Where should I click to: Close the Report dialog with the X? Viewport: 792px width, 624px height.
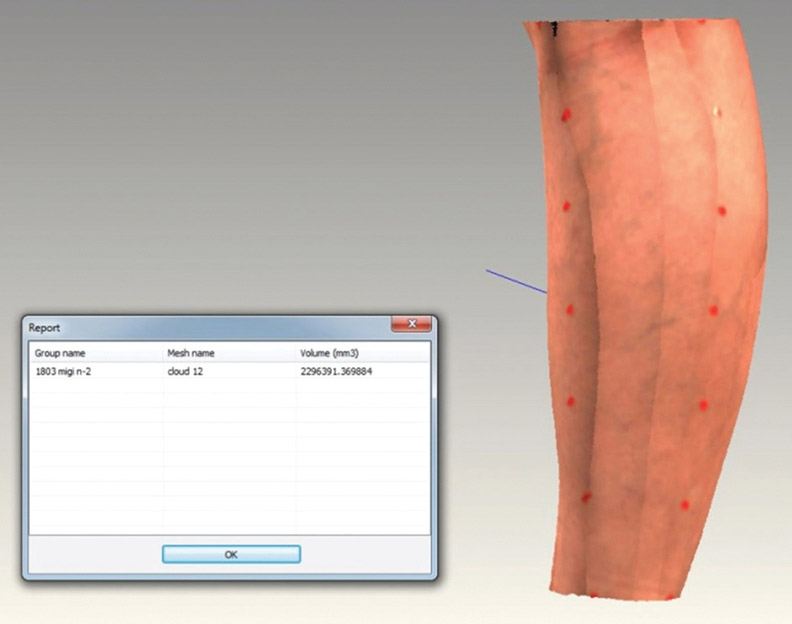412,324
